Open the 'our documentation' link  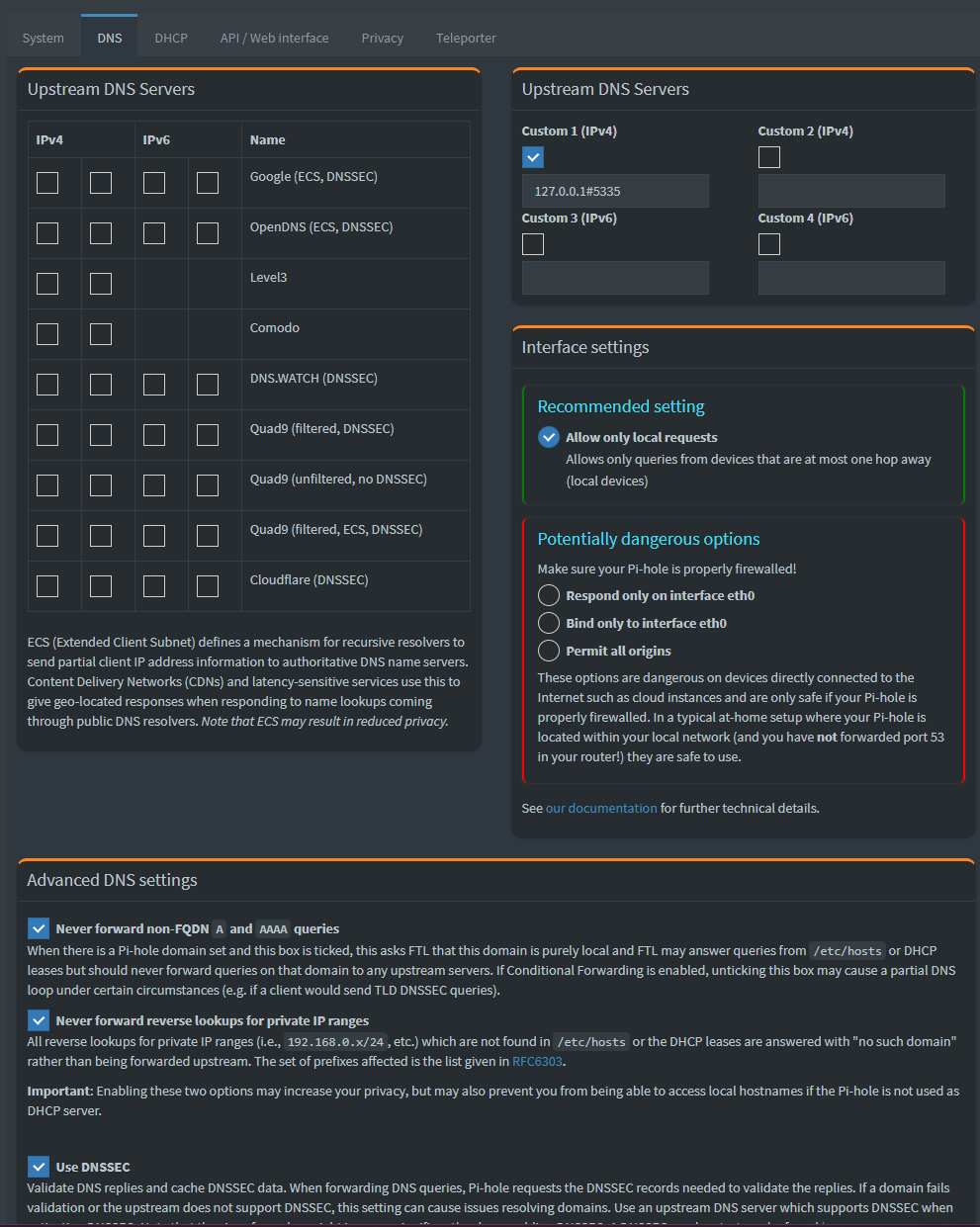(x=601, y=808)
